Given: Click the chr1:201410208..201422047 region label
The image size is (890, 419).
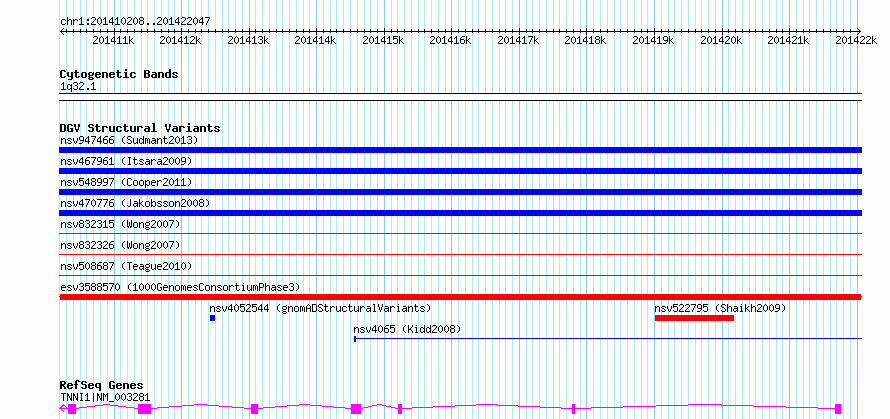Looking at the screenshot, I should pos(135,21).
